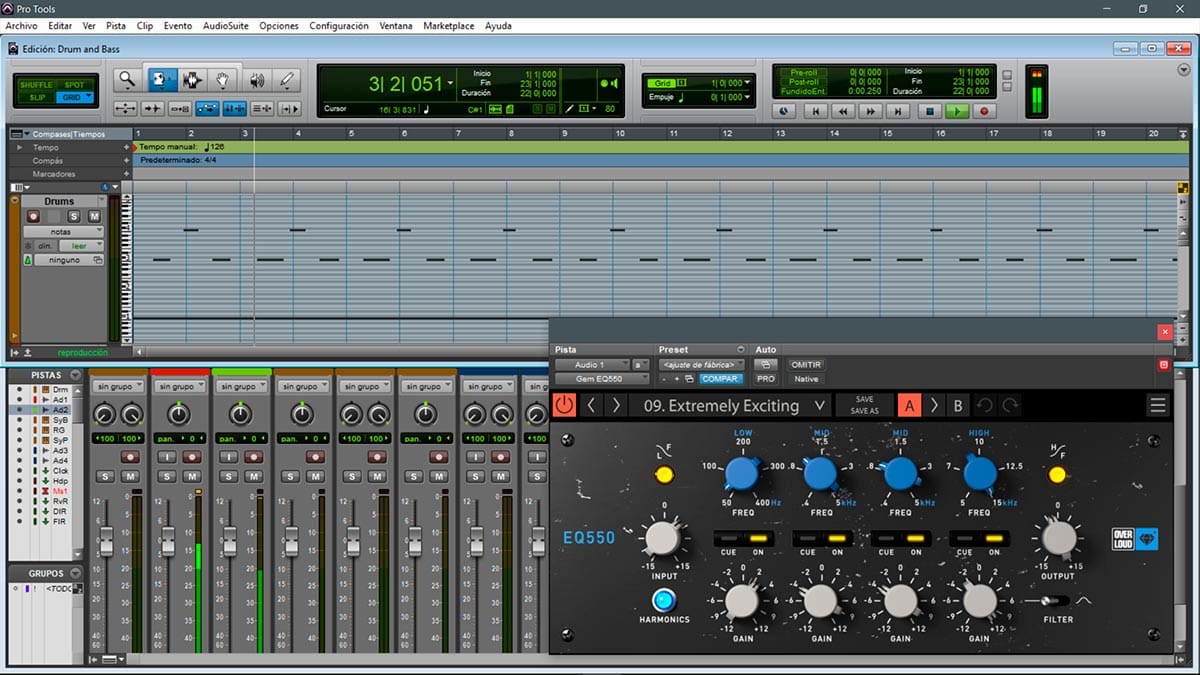1200x675 pixels.
Task: Select SHUFFLE edit mode
Action: pos(37,85)
